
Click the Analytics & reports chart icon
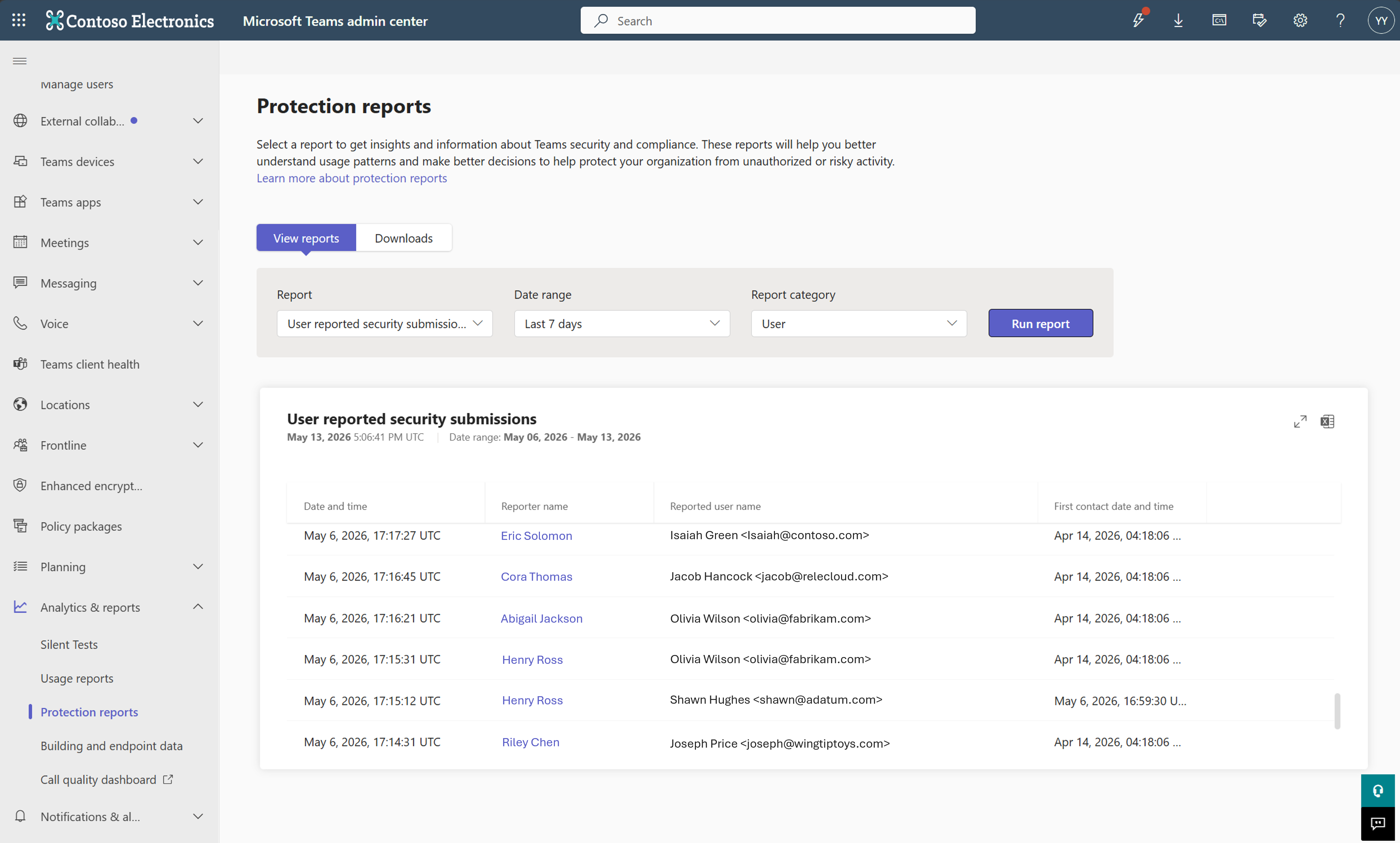click(20, 607)
